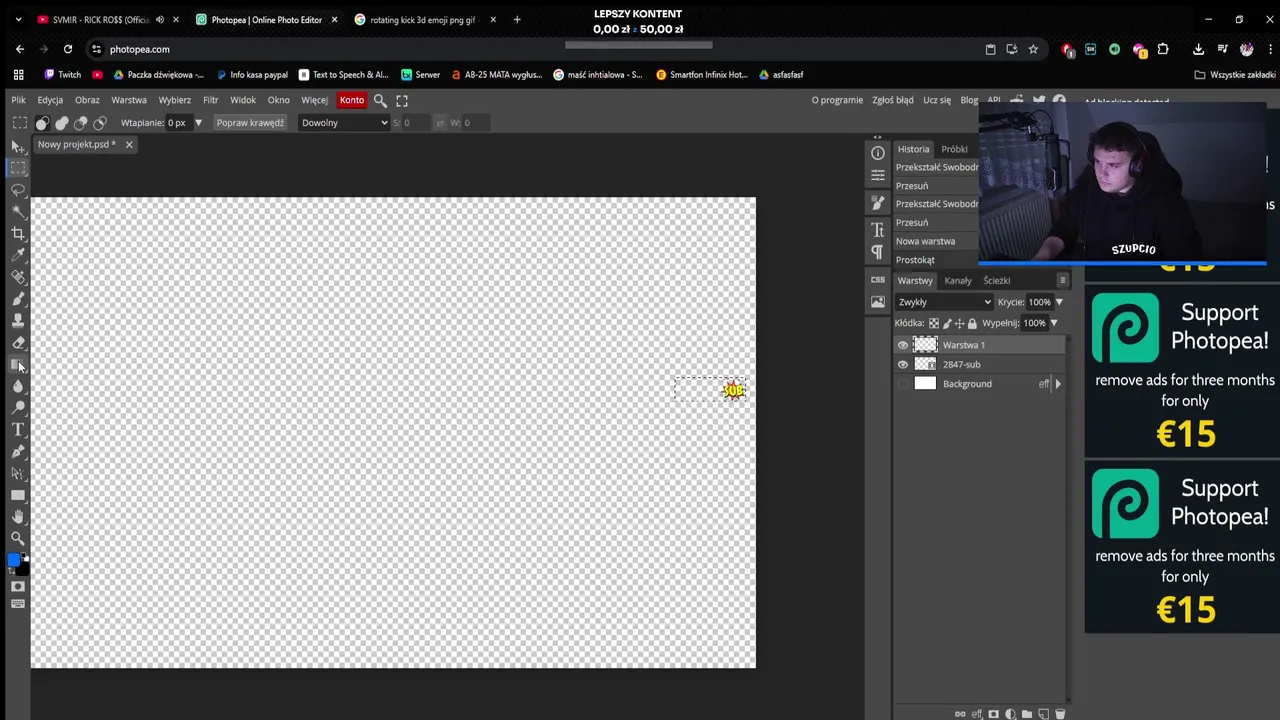
Task: Click the red Konto button
Action: click(x=352, y=100)
